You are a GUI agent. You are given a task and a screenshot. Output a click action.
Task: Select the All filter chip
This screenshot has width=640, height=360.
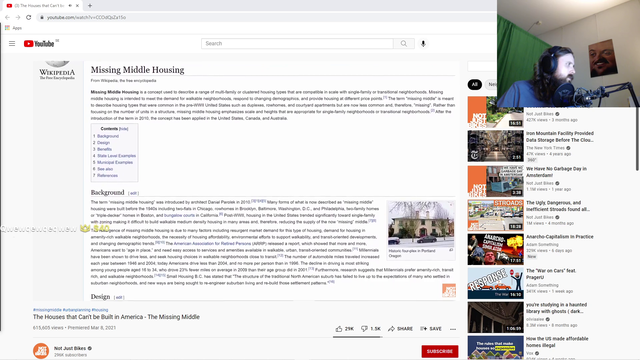[474, 84]
